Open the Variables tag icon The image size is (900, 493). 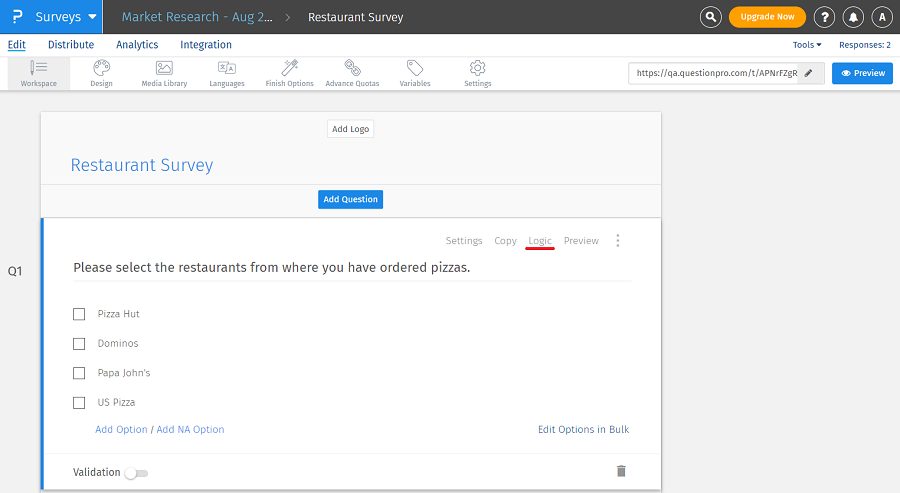(415, 68)
